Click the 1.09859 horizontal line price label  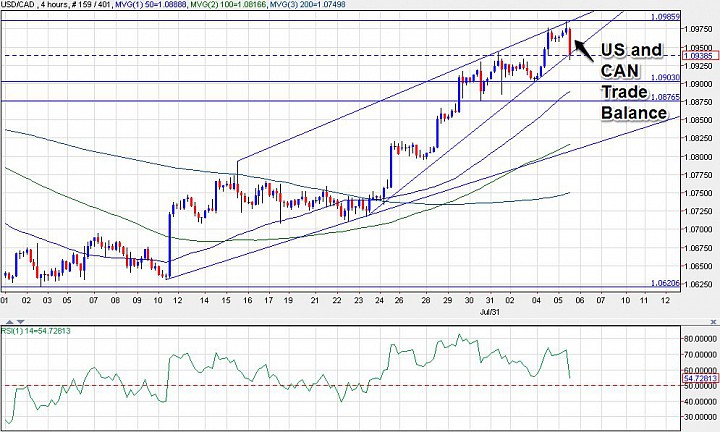(665, 17)
